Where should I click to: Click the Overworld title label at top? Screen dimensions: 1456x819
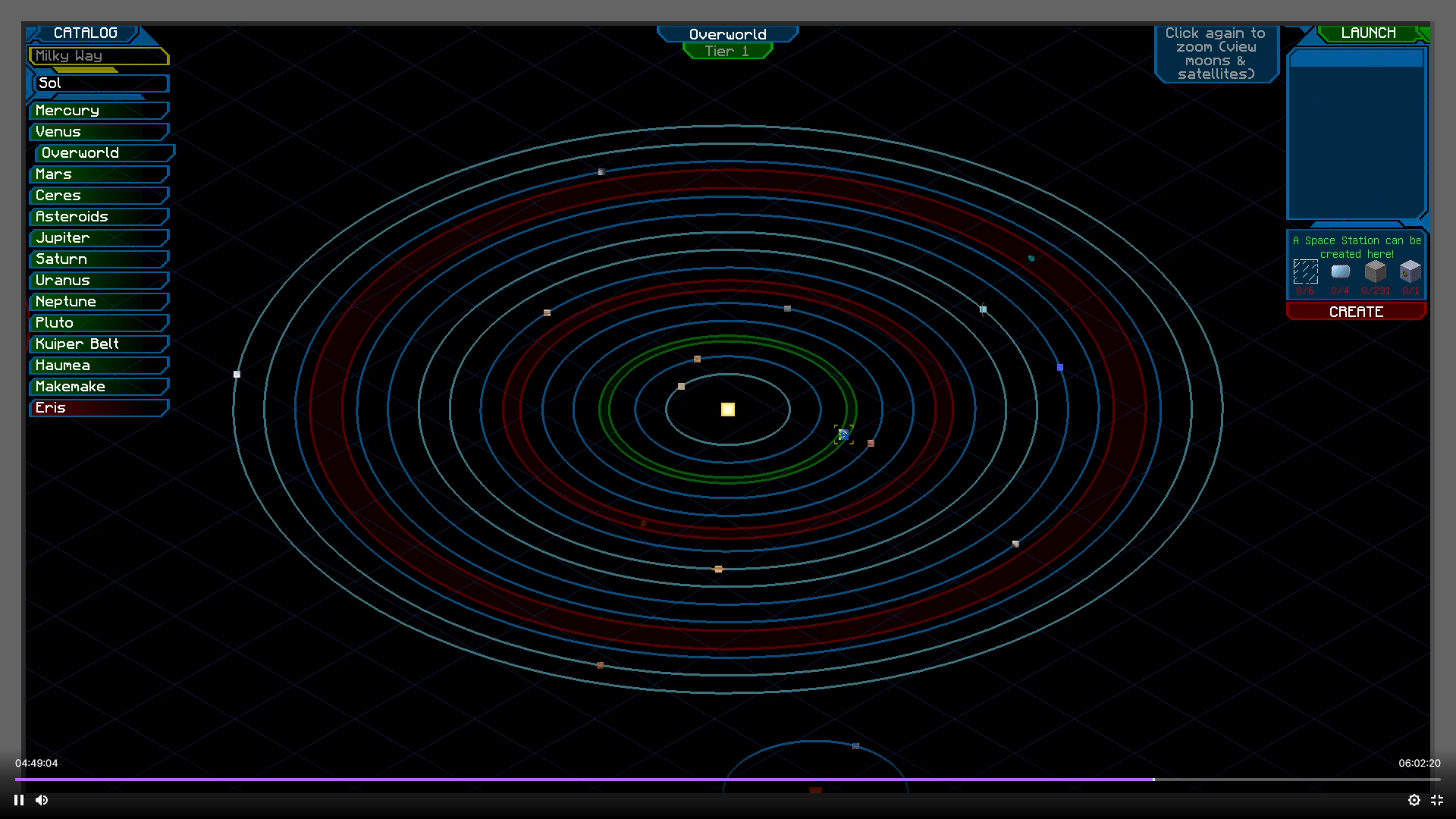pos(727,35)
